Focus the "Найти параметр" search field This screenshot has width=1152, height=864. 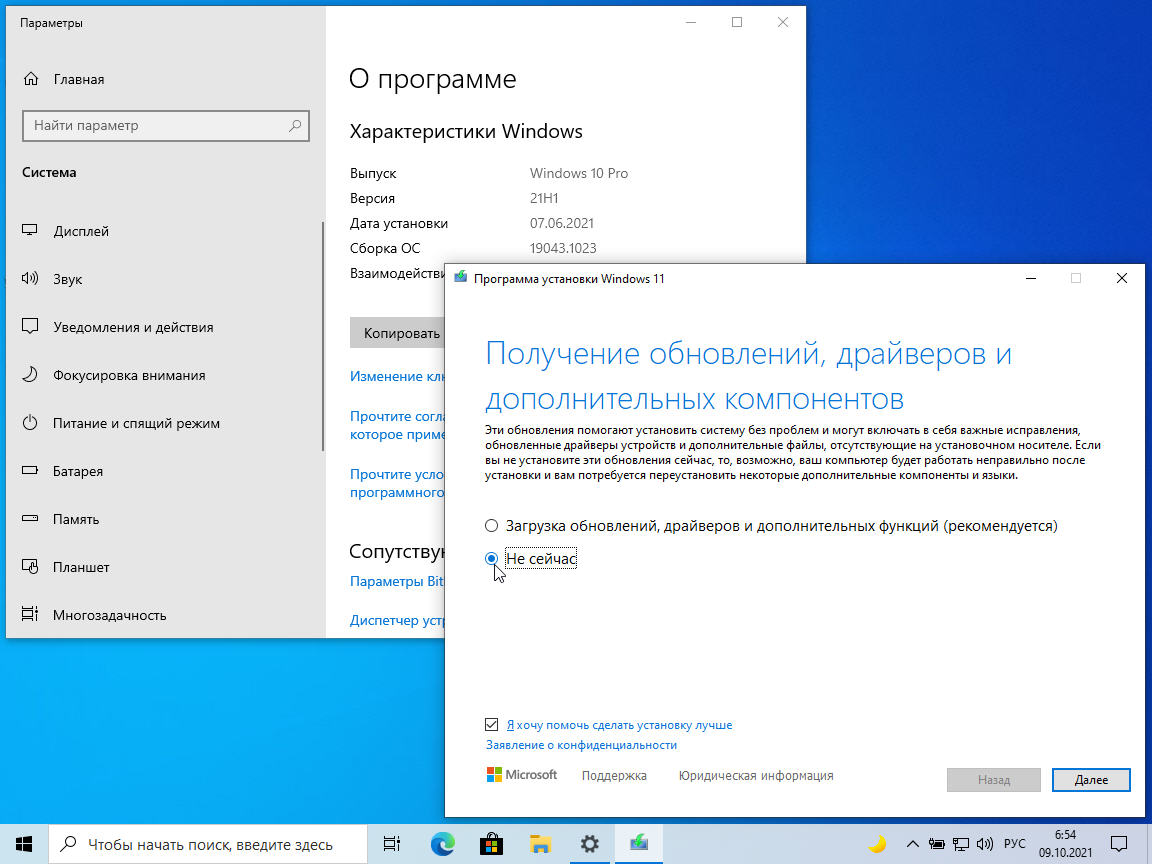(x=166, y=126)
